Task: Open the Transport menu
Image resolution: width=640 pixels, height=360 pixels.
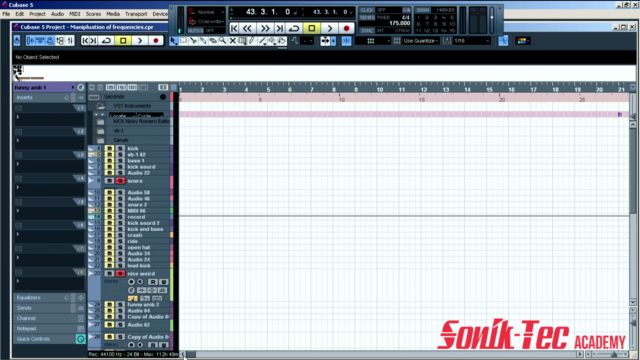Action: [136, 14]
